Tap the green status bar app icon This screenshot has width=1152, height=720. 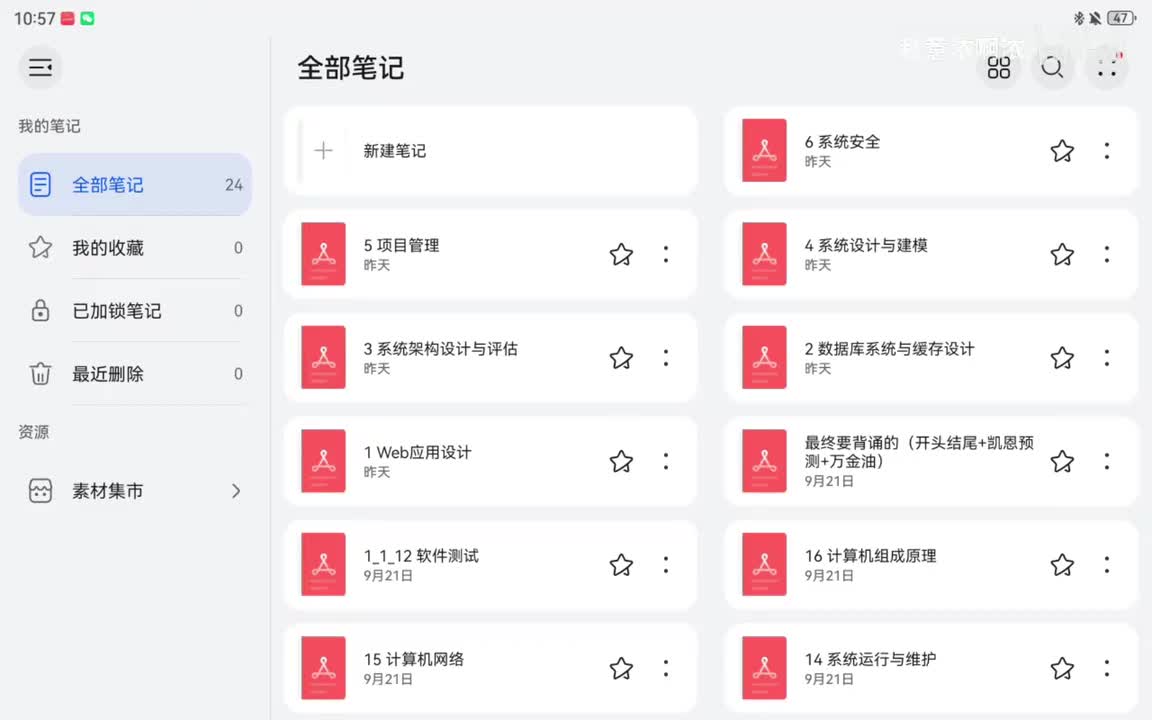click(x=87, y=18)
